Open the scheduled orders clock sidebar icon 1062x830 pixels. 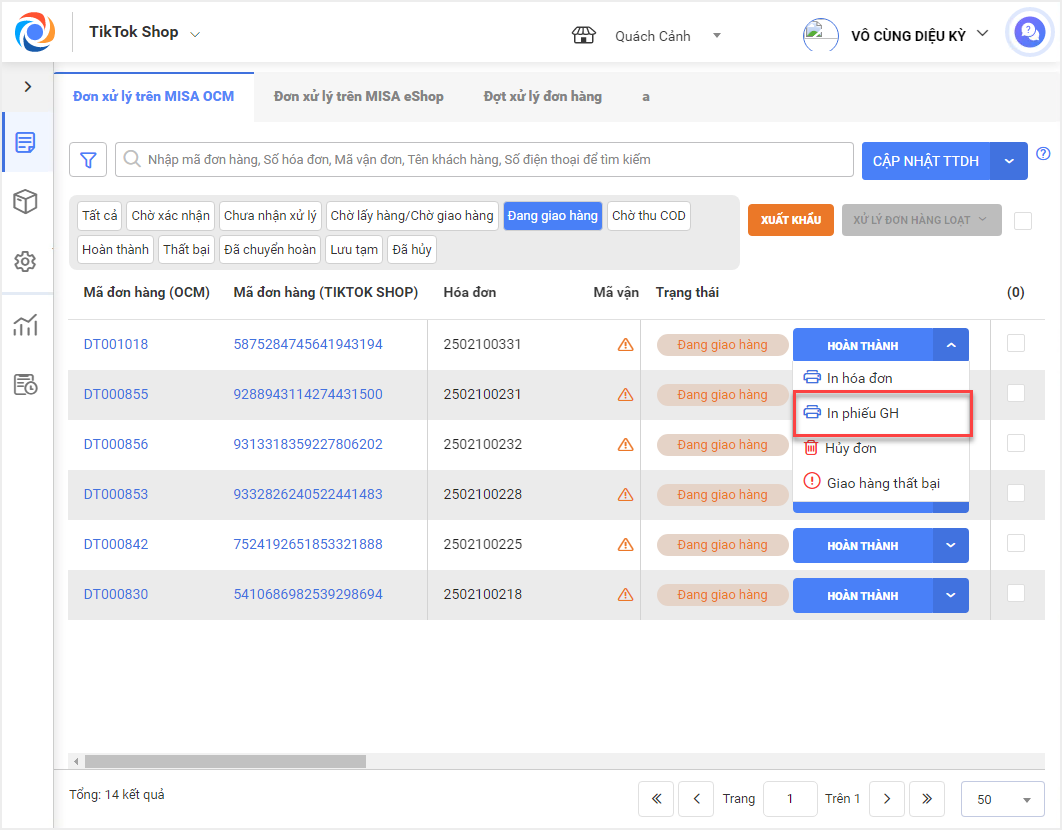(26, 384)
